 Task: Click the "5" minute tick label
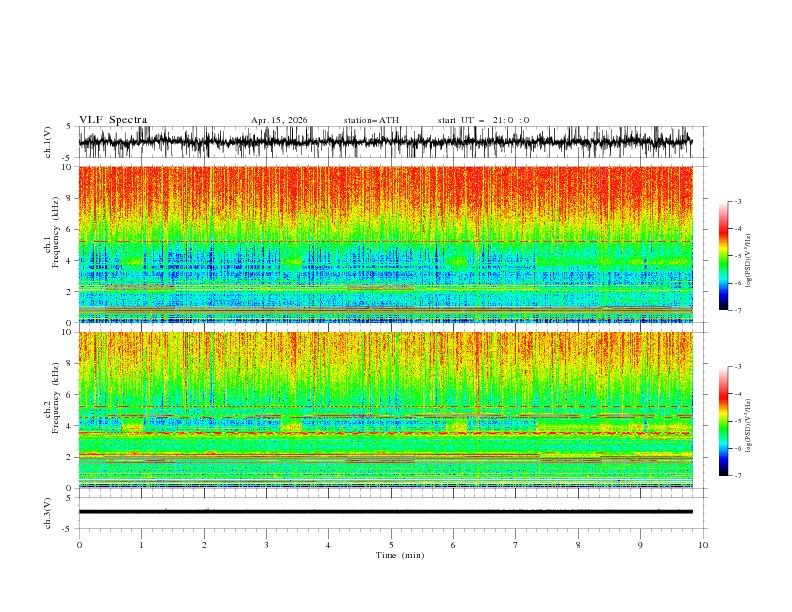tap(391, 545)
